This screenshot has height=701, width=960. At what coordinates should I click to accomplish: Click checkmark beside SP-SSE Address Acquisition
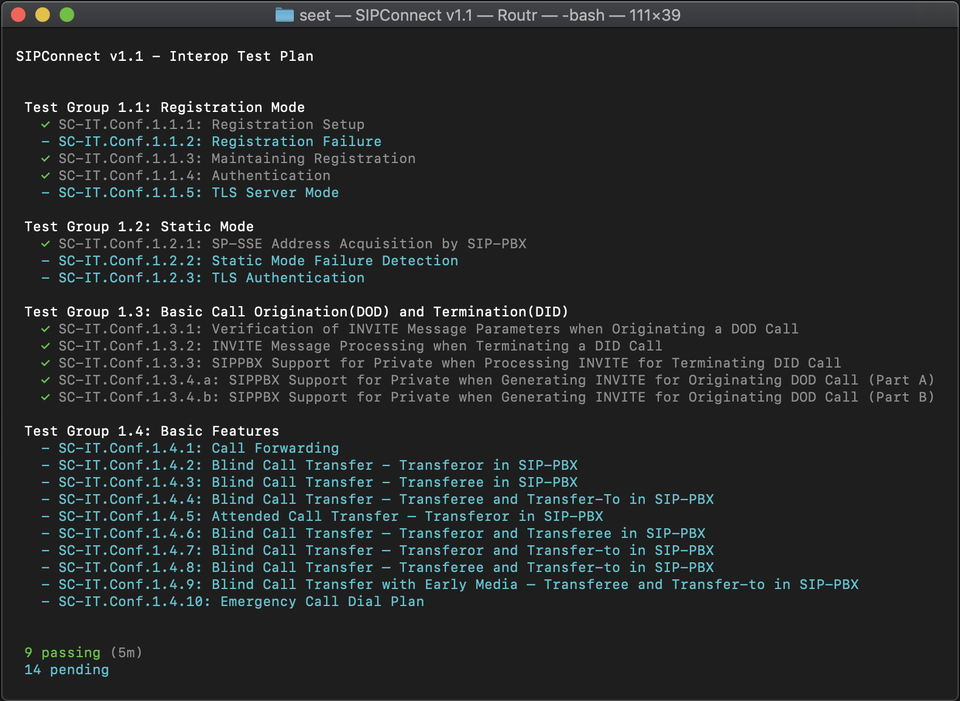click(45, 244)
